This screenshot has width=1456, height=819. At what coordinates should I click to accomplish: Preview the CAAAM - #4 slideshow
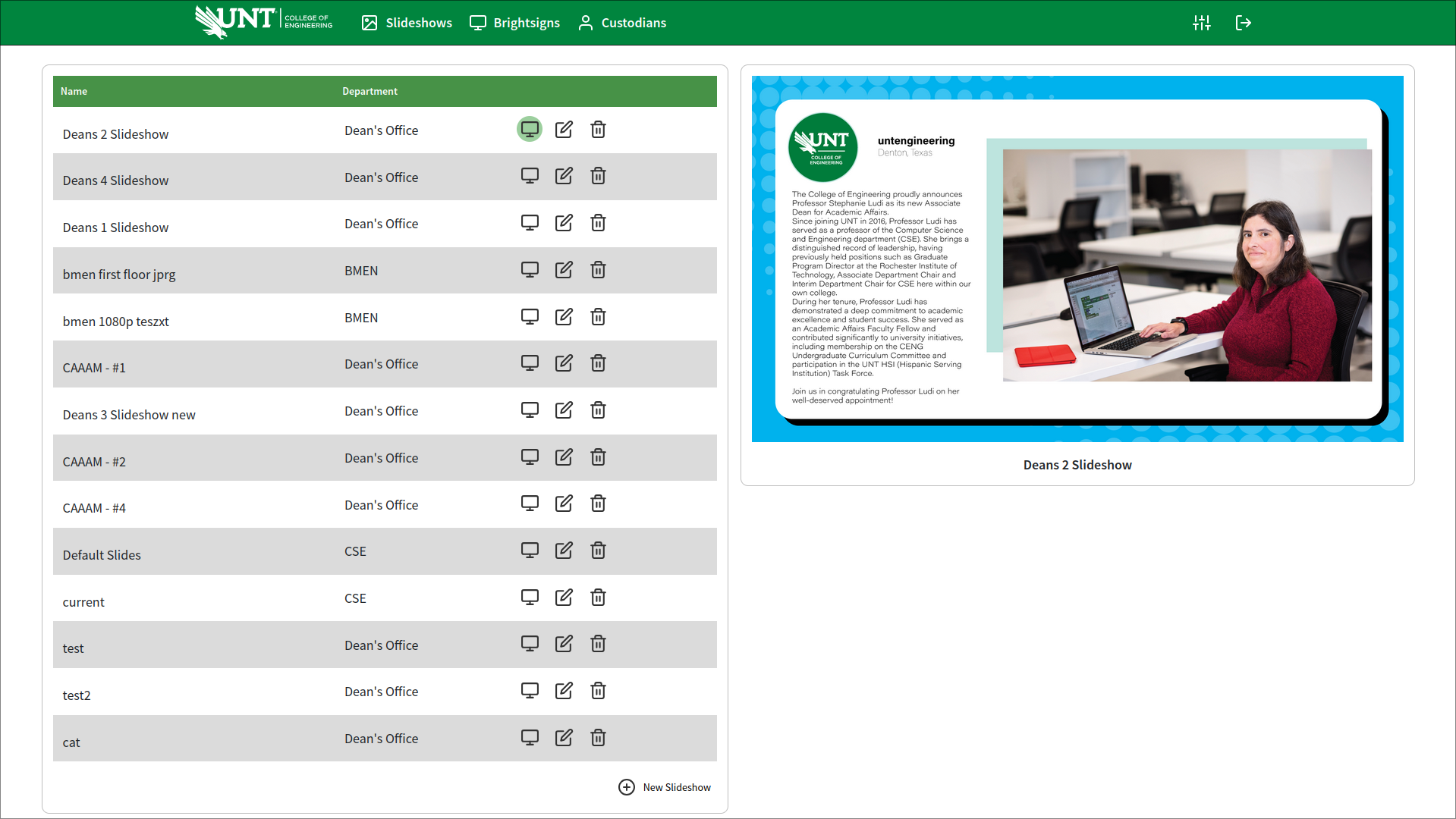pyautogui.click(x=530, y=504)
